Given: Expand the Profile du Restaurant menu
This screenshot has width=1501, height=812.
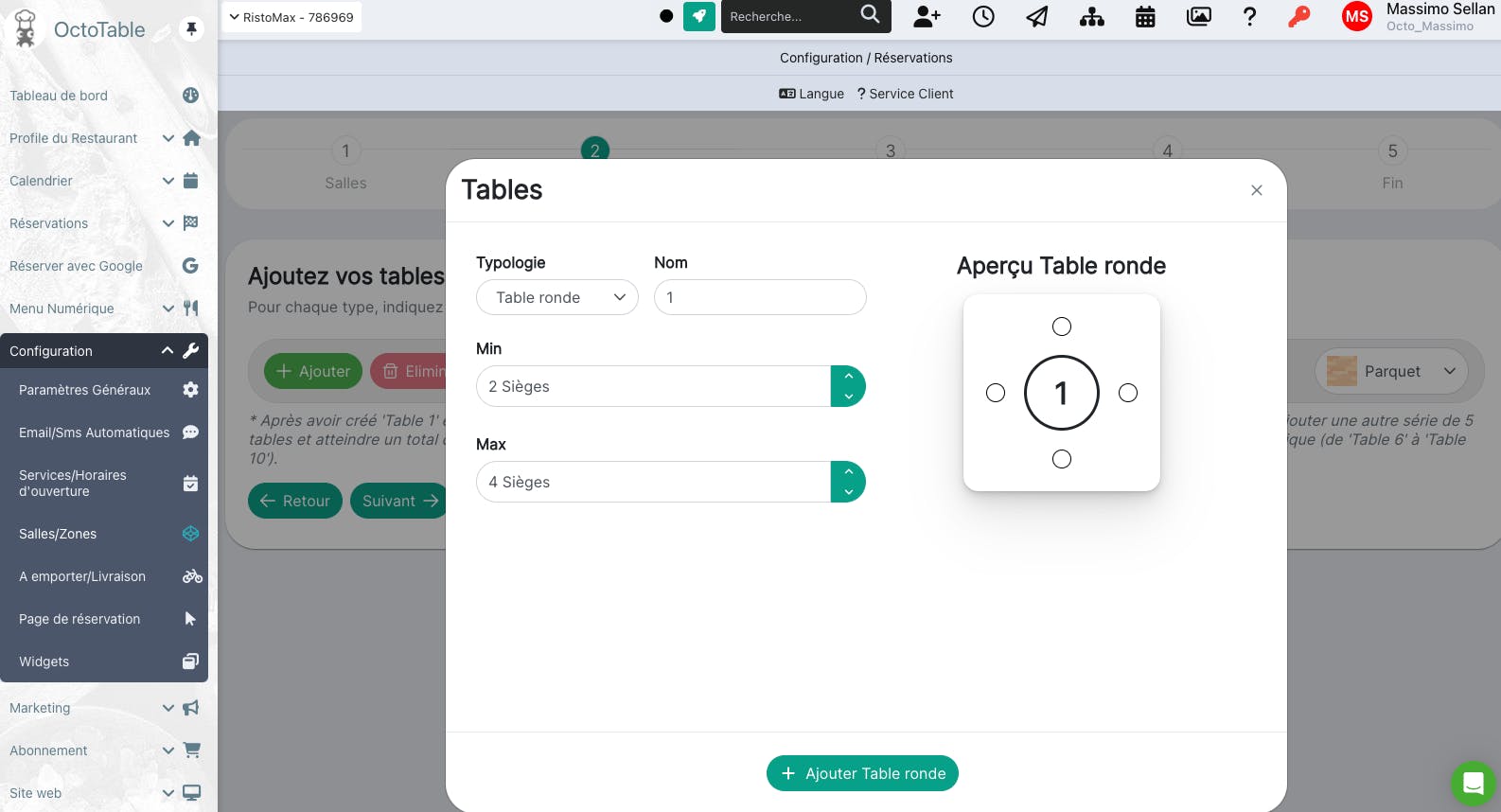Looking at the screenshot, I should [168, 138].
